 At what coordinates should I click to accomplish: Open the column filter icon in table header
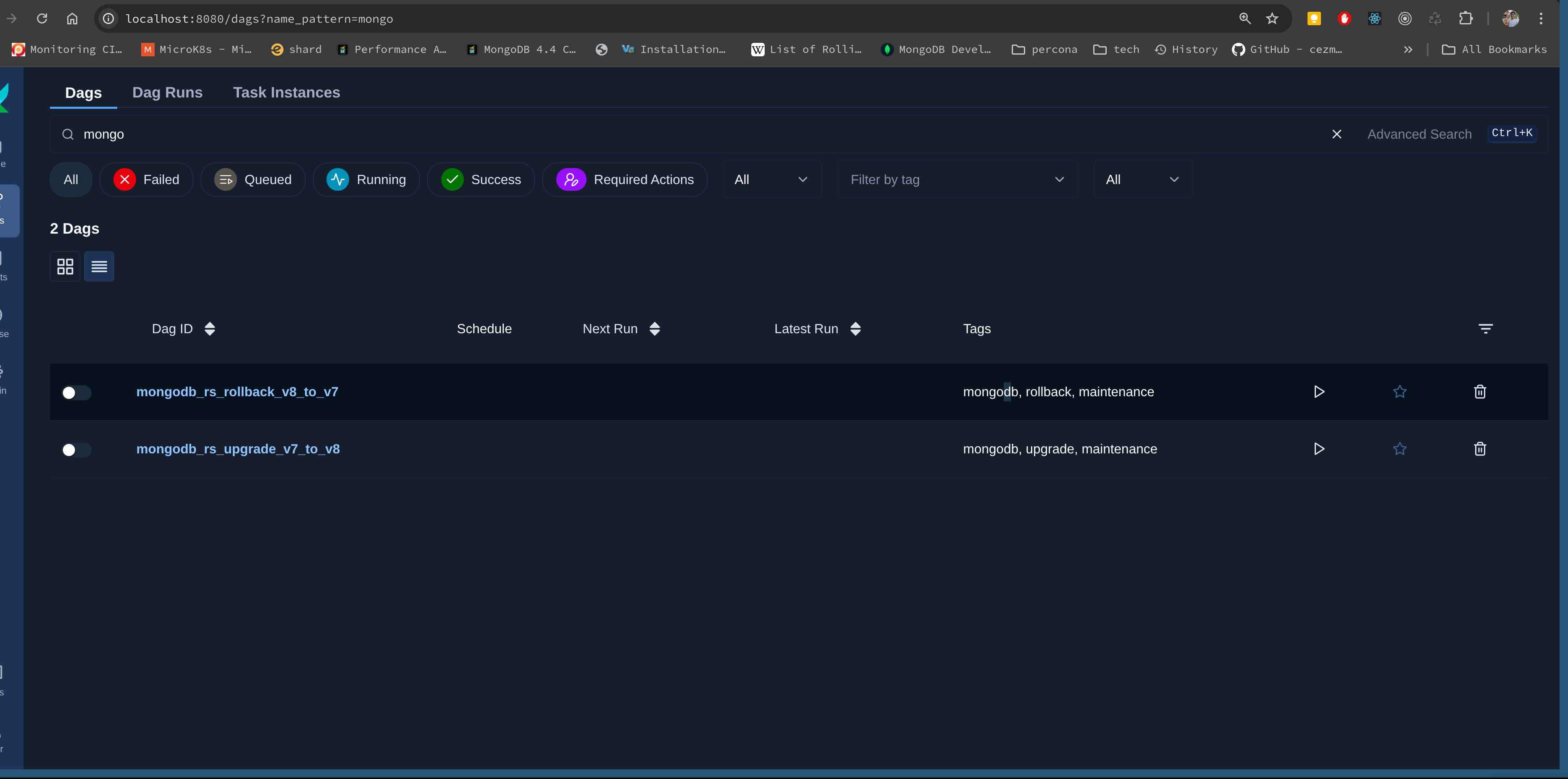point(1485,329)
